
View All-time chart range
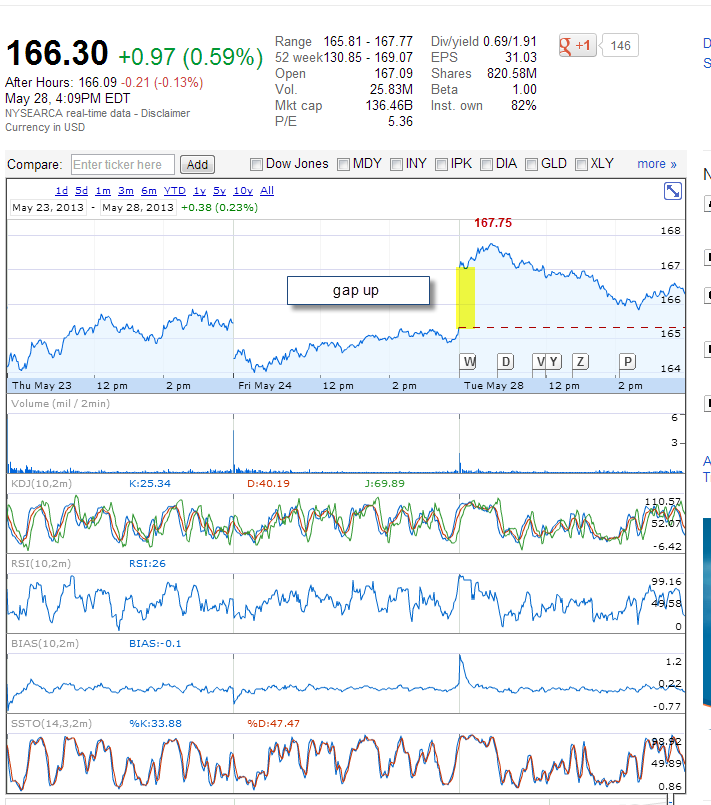coord(267,191)
